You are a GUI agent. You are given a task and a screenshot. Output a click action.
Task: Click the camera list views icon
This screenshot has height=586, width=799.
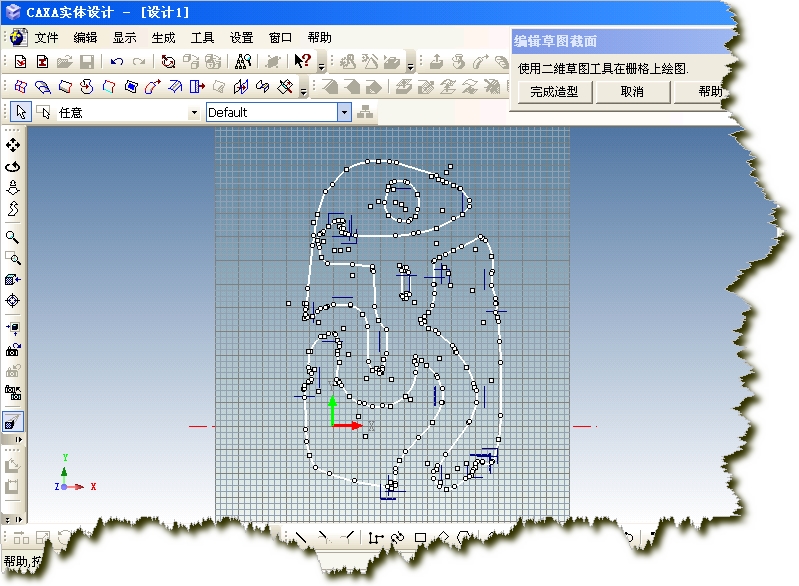pyautogui.click(x=13, y=392)
